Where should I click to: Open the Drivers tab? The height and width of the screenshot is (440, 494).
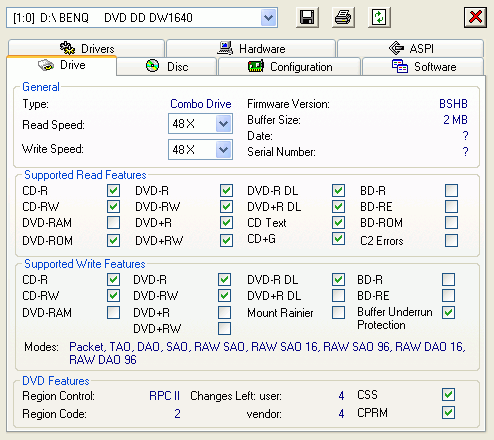click(86, 48)
